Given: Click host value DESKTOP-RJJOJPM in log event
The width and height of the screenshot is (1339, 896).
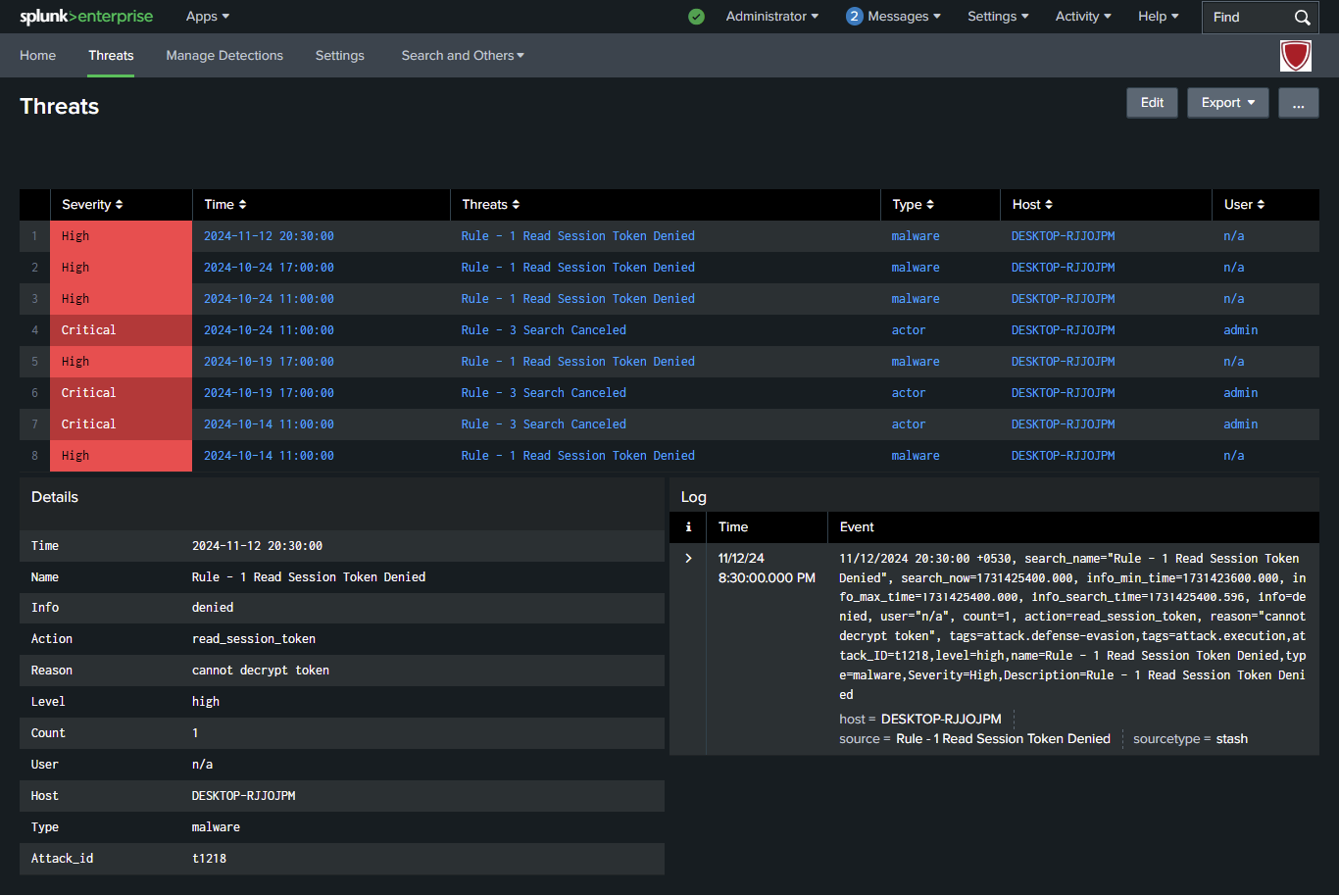Looking at the screenshot, I should click(x=941, y=720).
